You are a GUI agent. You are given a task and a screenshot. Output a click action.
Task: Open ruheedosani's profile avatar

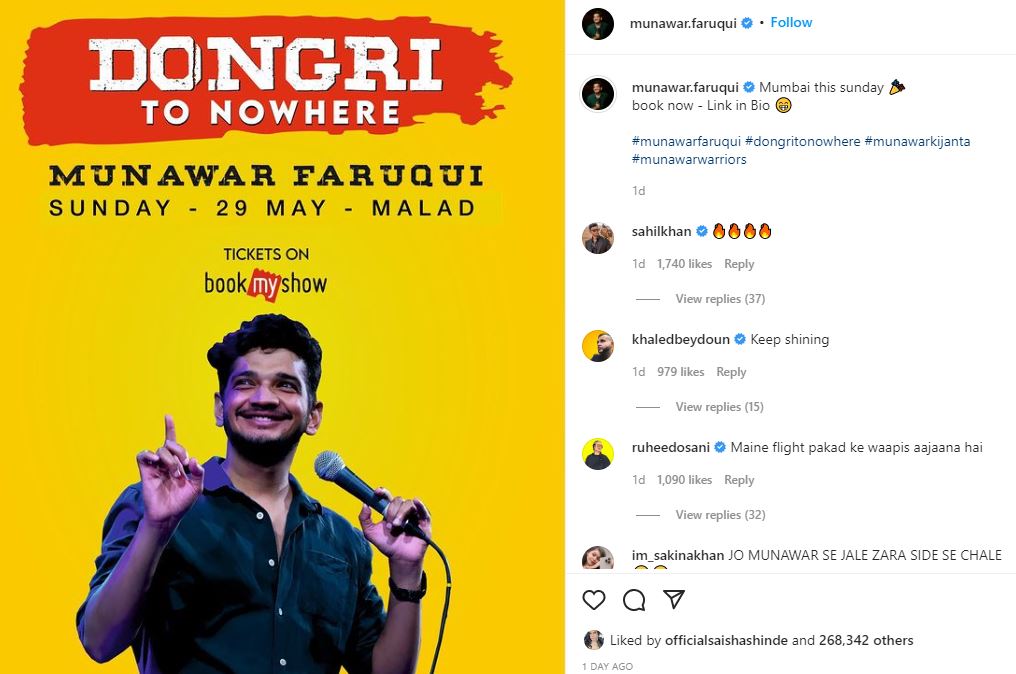(597, 454)
